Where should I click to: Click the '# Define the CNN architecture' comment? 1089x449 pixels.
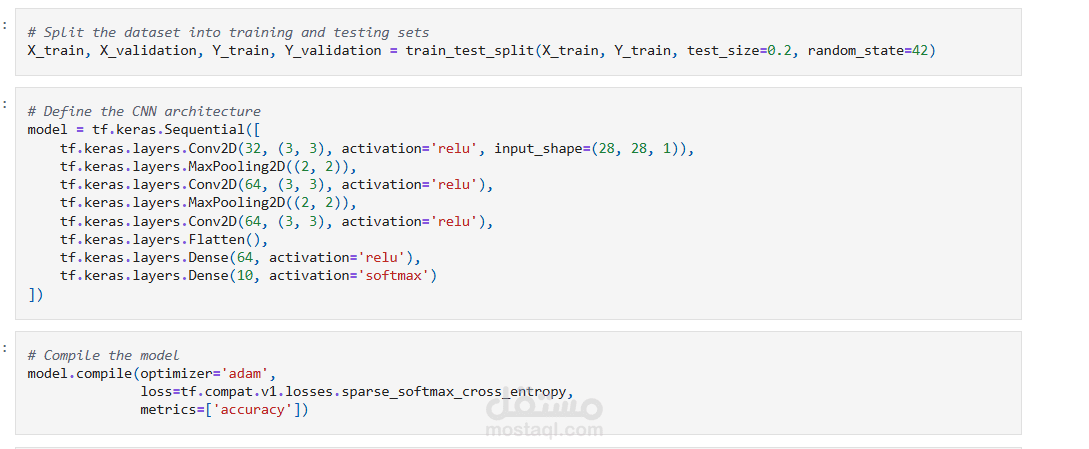click(144, 111)
